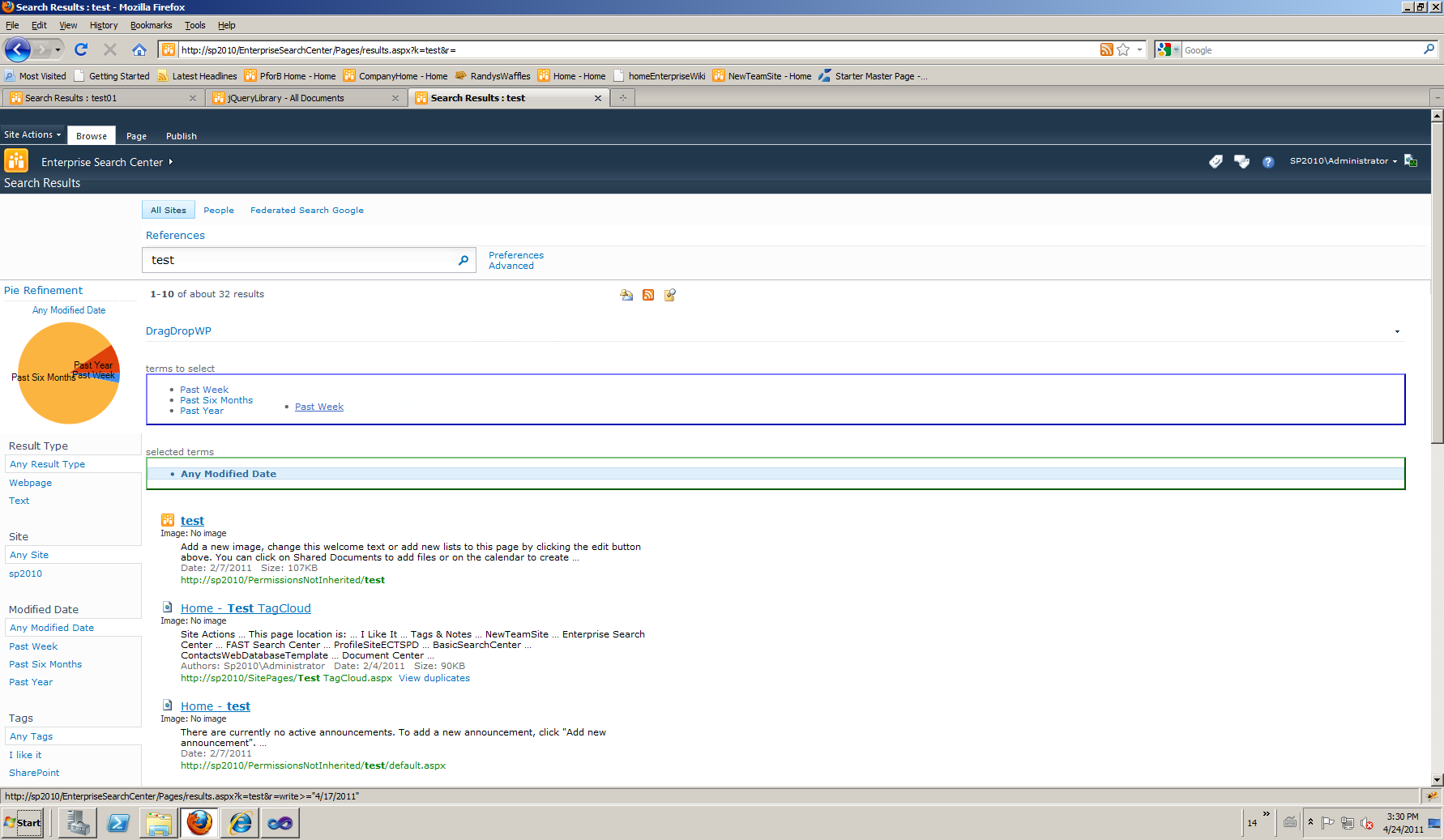The width and height of the screenshot is (1444, 840).
Task: Open Visual Studio icon in taskbar
Action: click(x=280, y=823)
